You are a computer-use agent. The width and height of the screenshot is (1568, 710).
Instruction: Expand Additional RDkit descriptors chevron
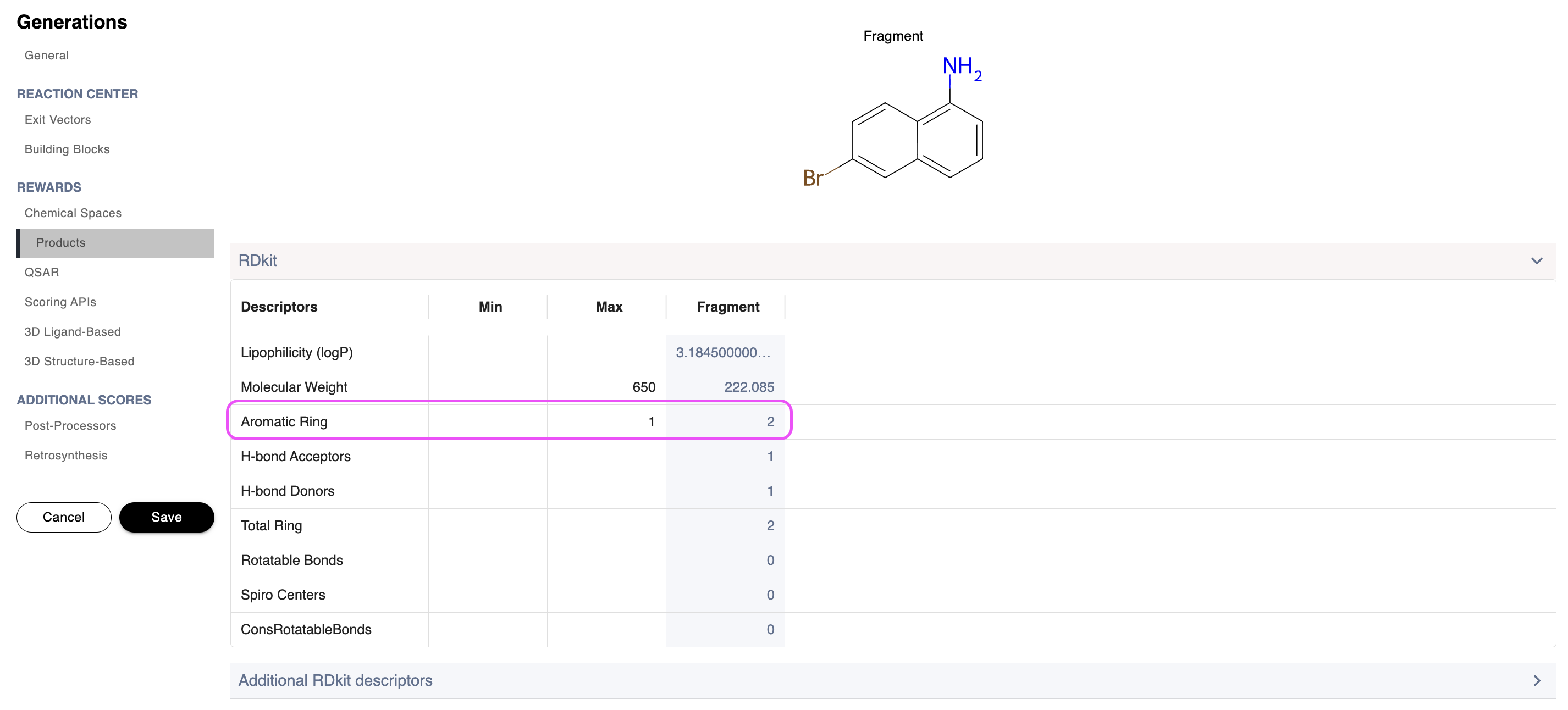tap(1536, 680)
